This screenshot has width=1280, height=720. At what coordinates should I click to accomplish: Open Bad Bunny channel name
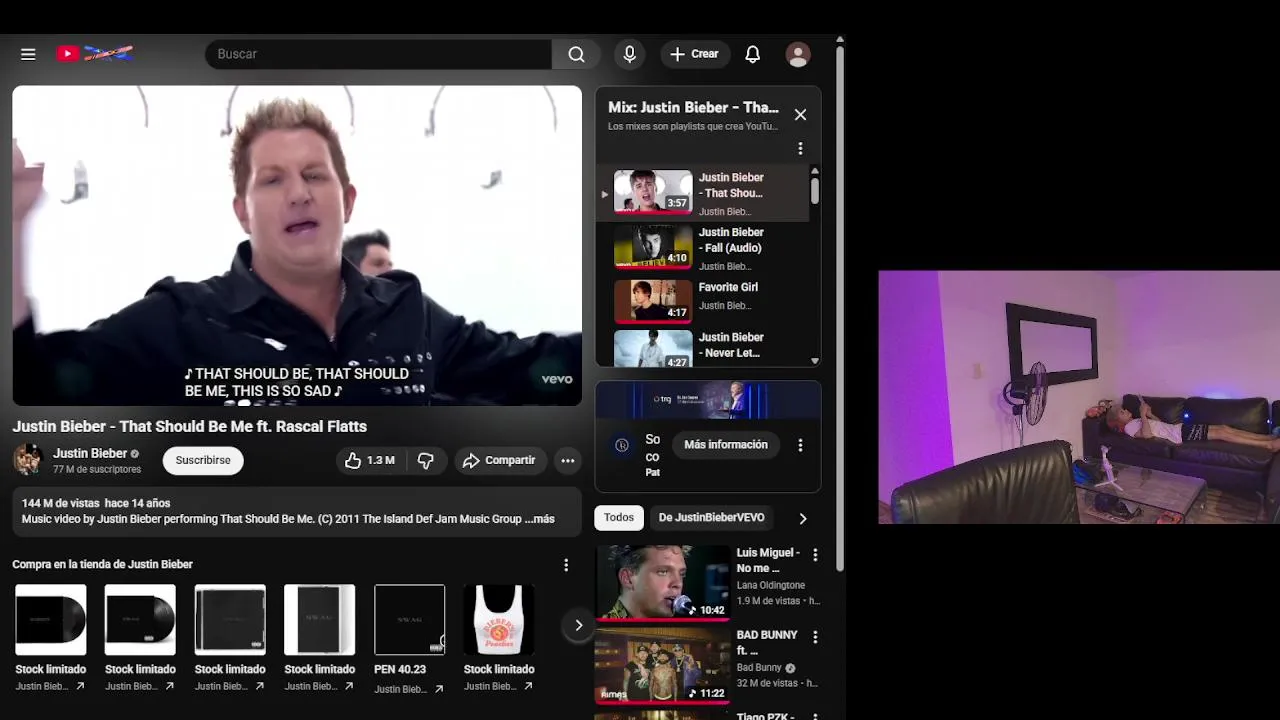click(759, 668)
